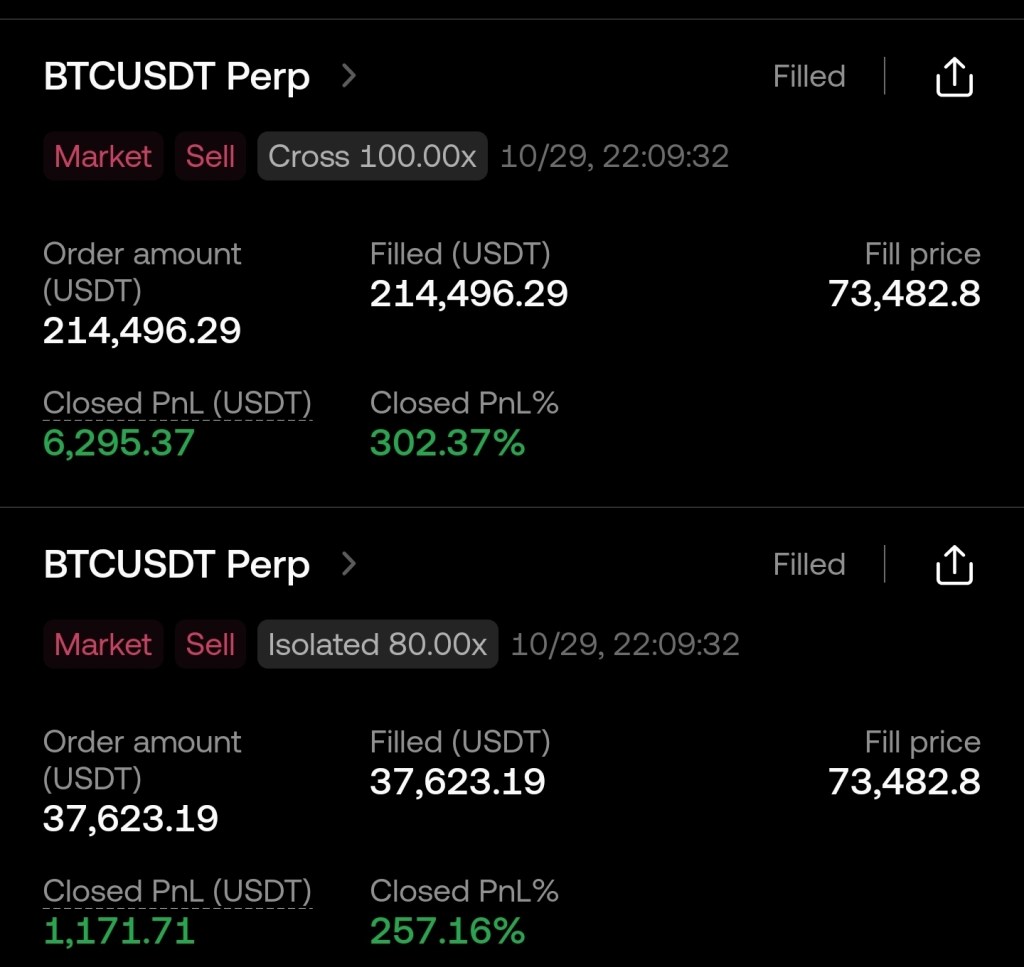The image size is (1024, 967).
Task: Tap the Market tag on the Isolated order
Action: (103, 644)
